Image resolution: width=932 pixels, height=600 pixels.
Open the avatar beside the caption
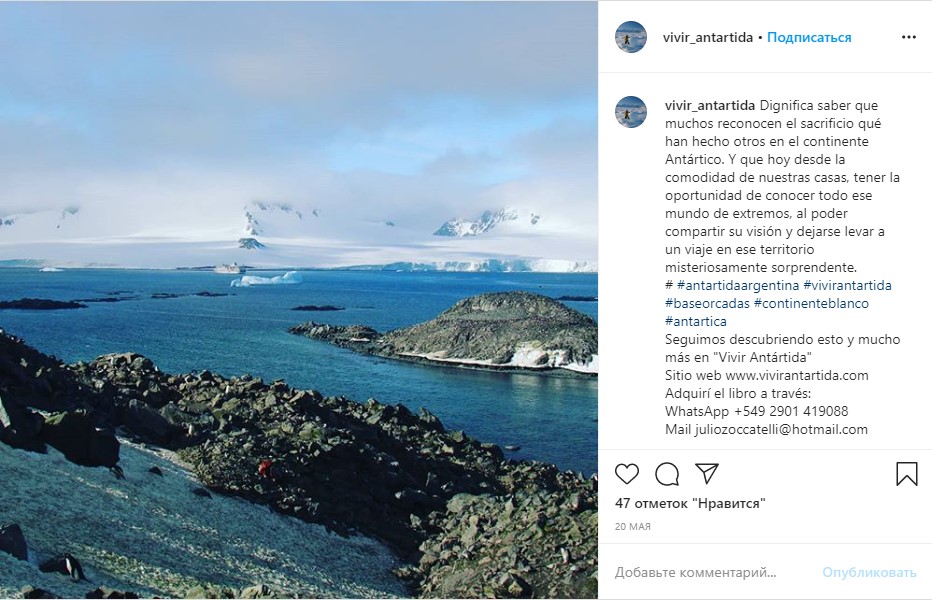click(x=631, y=112)
